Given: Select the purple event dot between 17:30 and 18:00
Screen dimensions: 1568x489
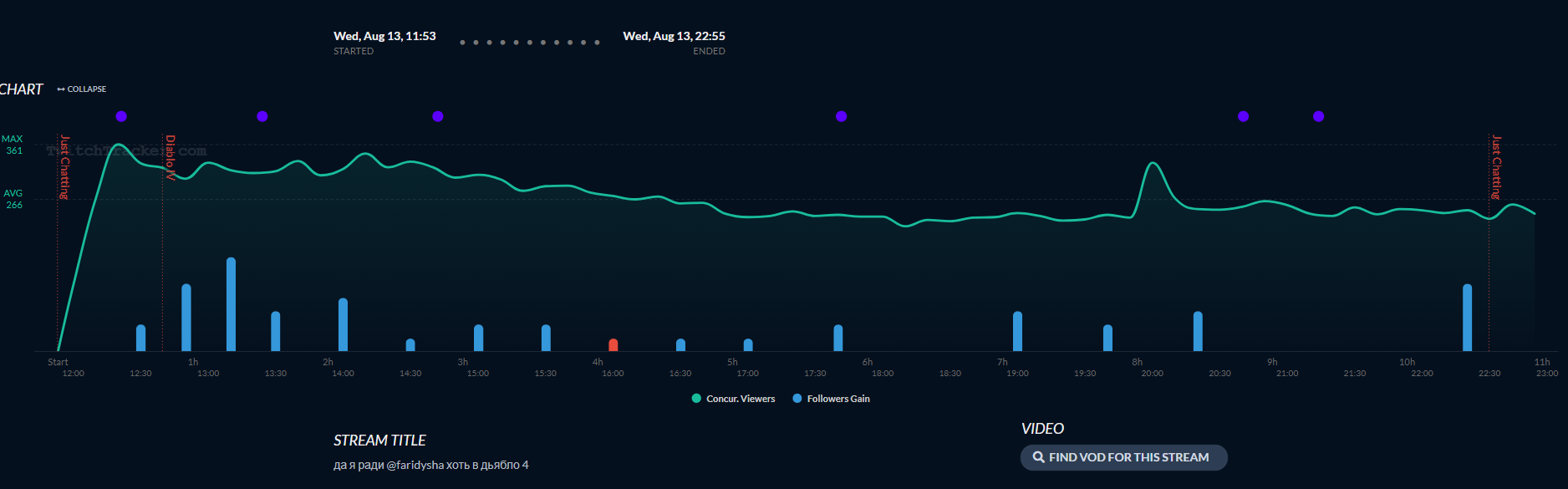Looking at the screenshot, I should click(x=842, y=116).
